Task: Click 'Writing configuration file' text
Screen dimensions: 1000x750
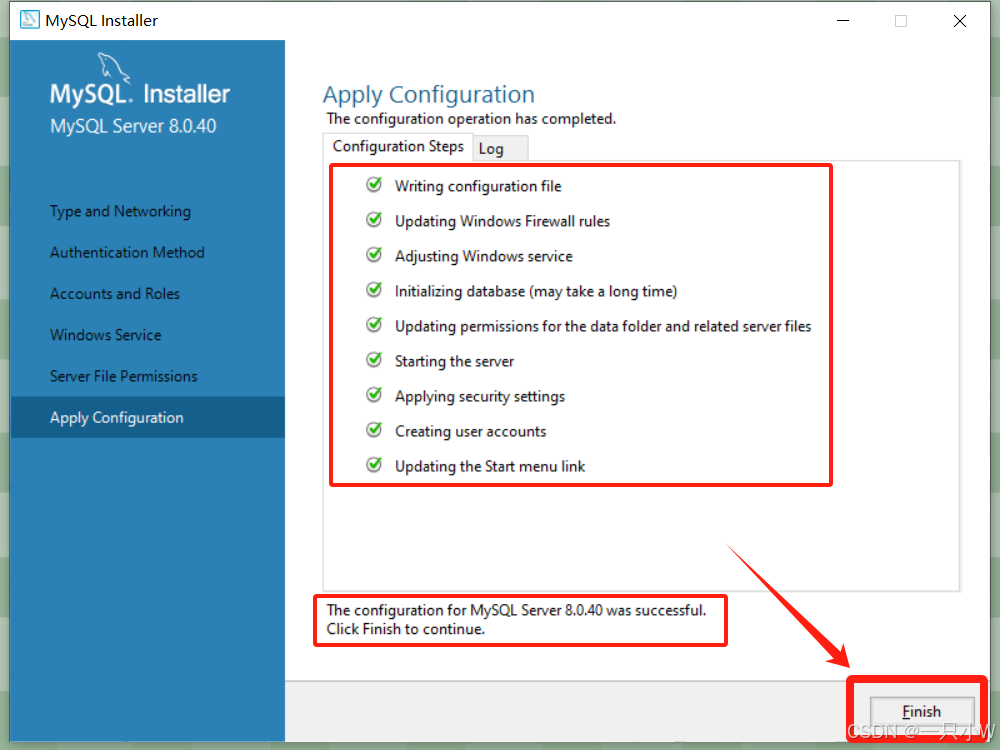Action: tap(478, 186)
